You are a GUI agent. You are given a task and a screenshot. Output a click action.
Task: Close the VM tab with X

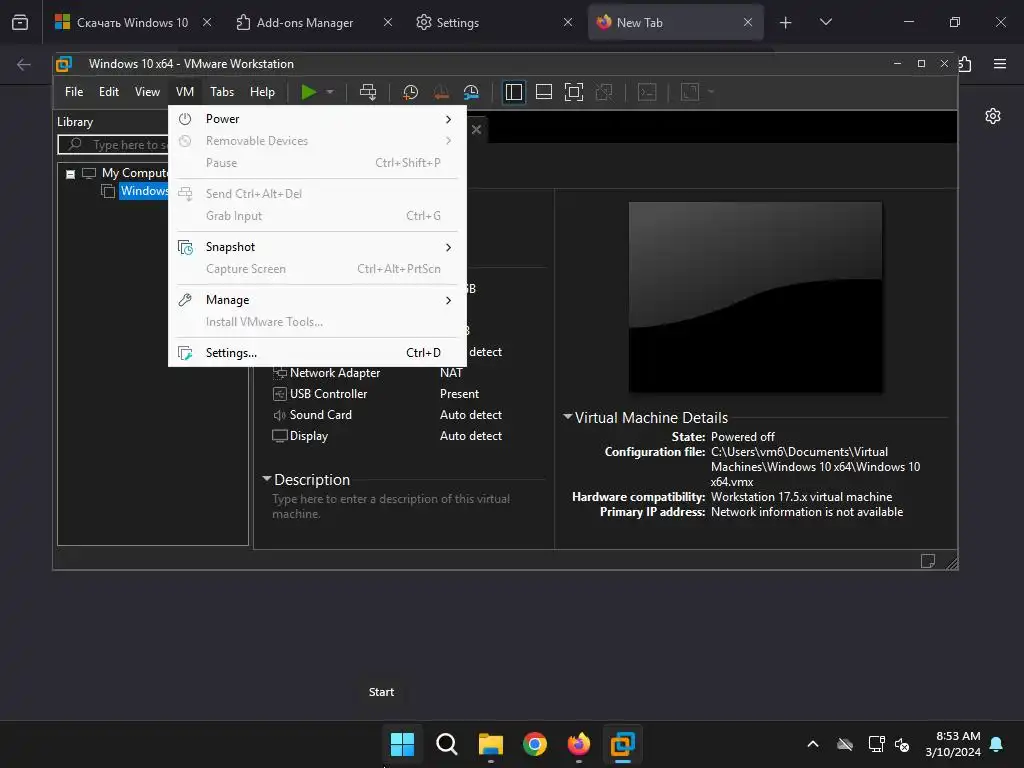(x=477, y=129)
